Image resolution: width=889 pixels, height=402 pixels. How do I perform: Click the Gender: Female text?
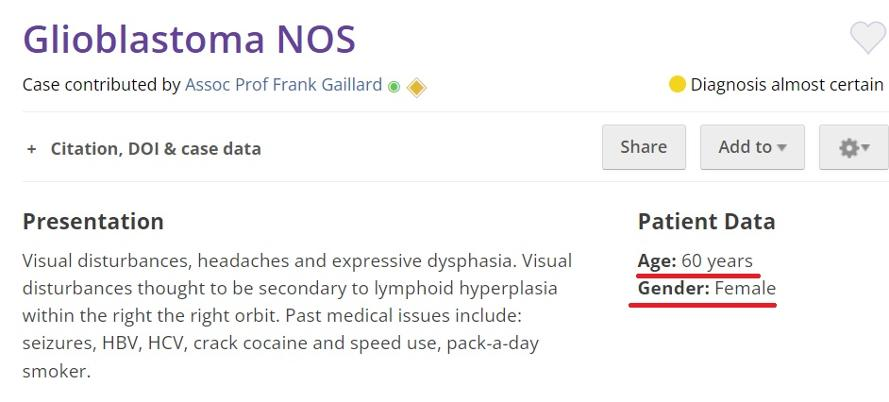click(x=706, y=289)
